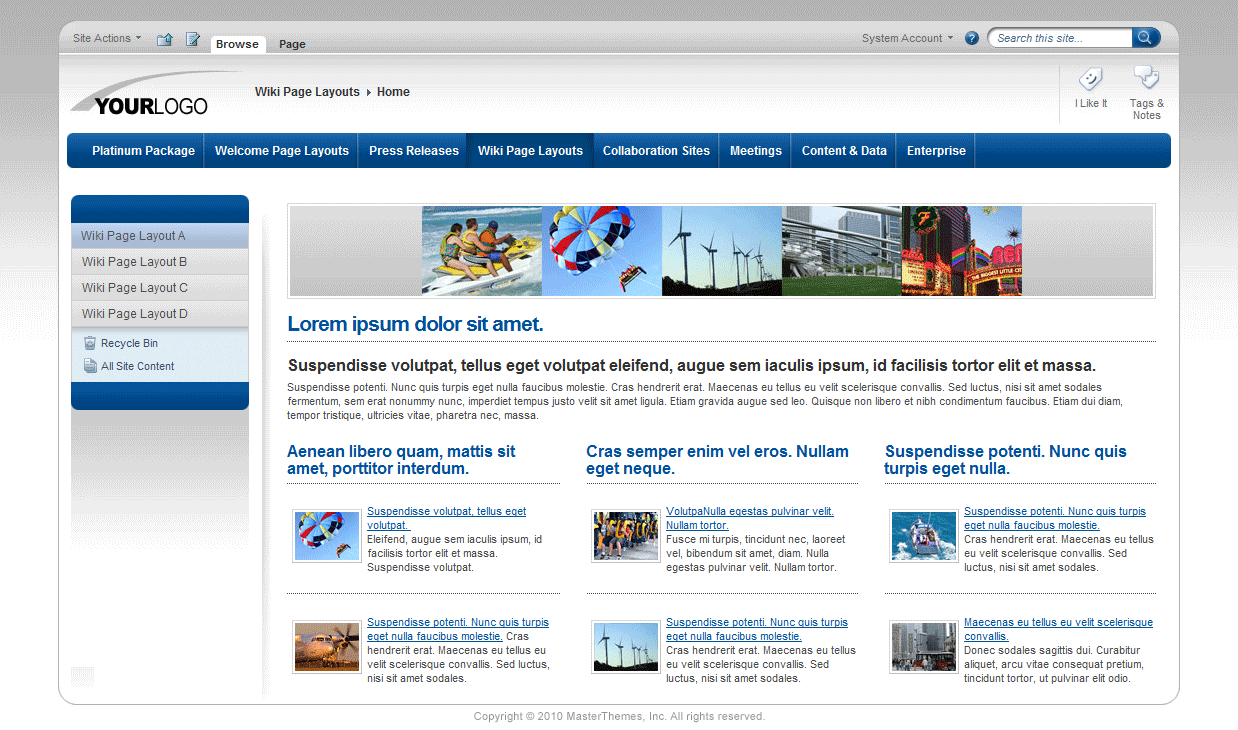Open the Press Releases section

tap(413, 150)
